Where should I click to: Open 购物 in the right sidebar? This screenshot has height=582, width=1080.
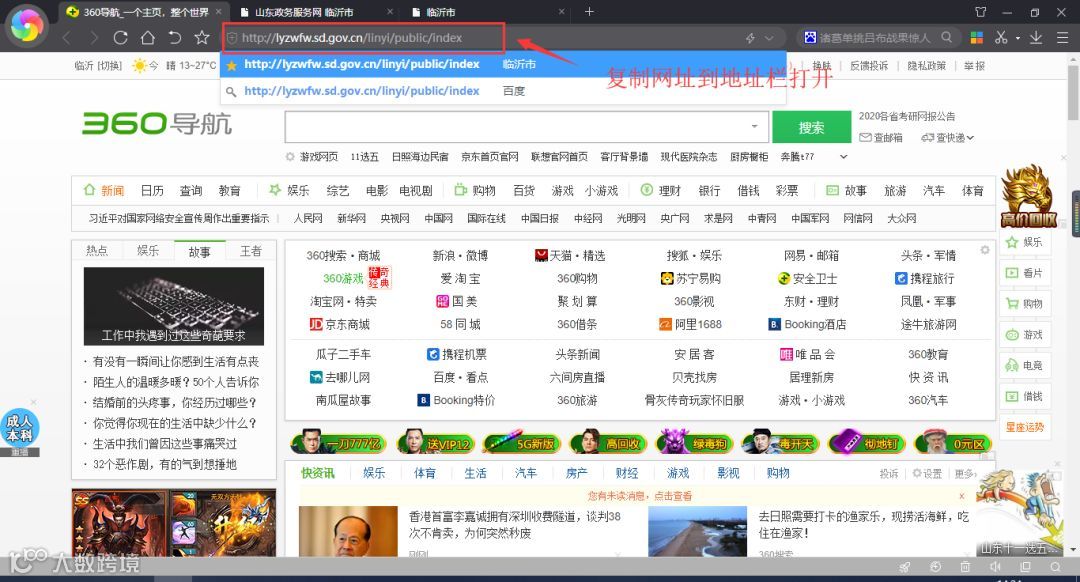coord(1024,304)
